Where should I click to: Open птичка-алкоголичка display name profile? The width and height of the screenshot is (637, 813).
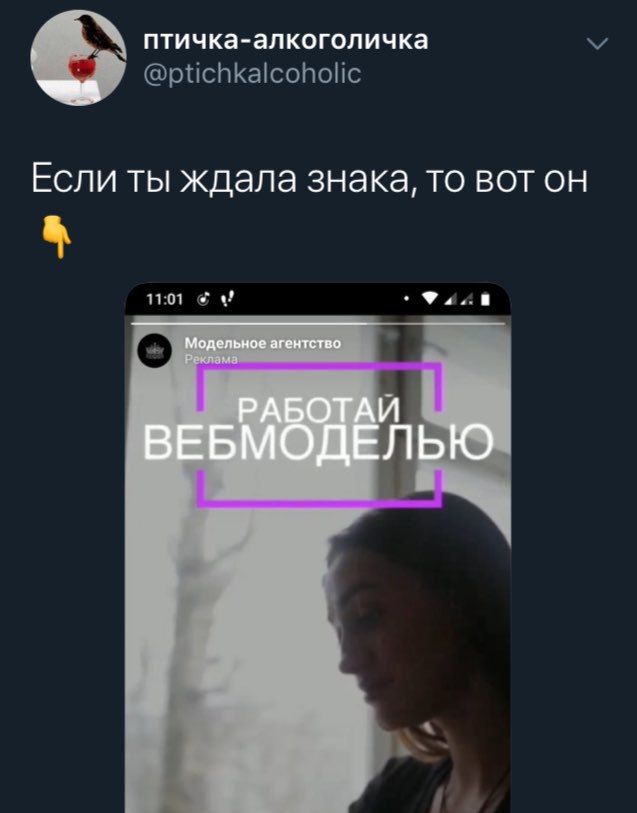point(286,39)
